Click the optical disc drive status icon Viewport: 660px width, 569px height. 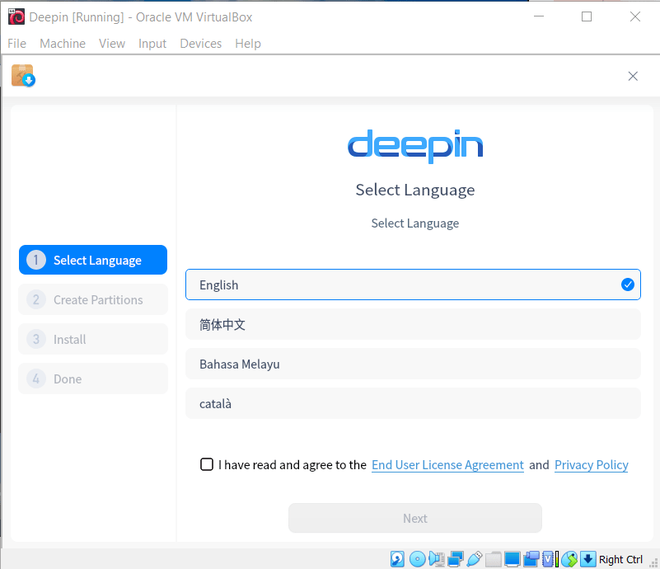pos(417,559)
